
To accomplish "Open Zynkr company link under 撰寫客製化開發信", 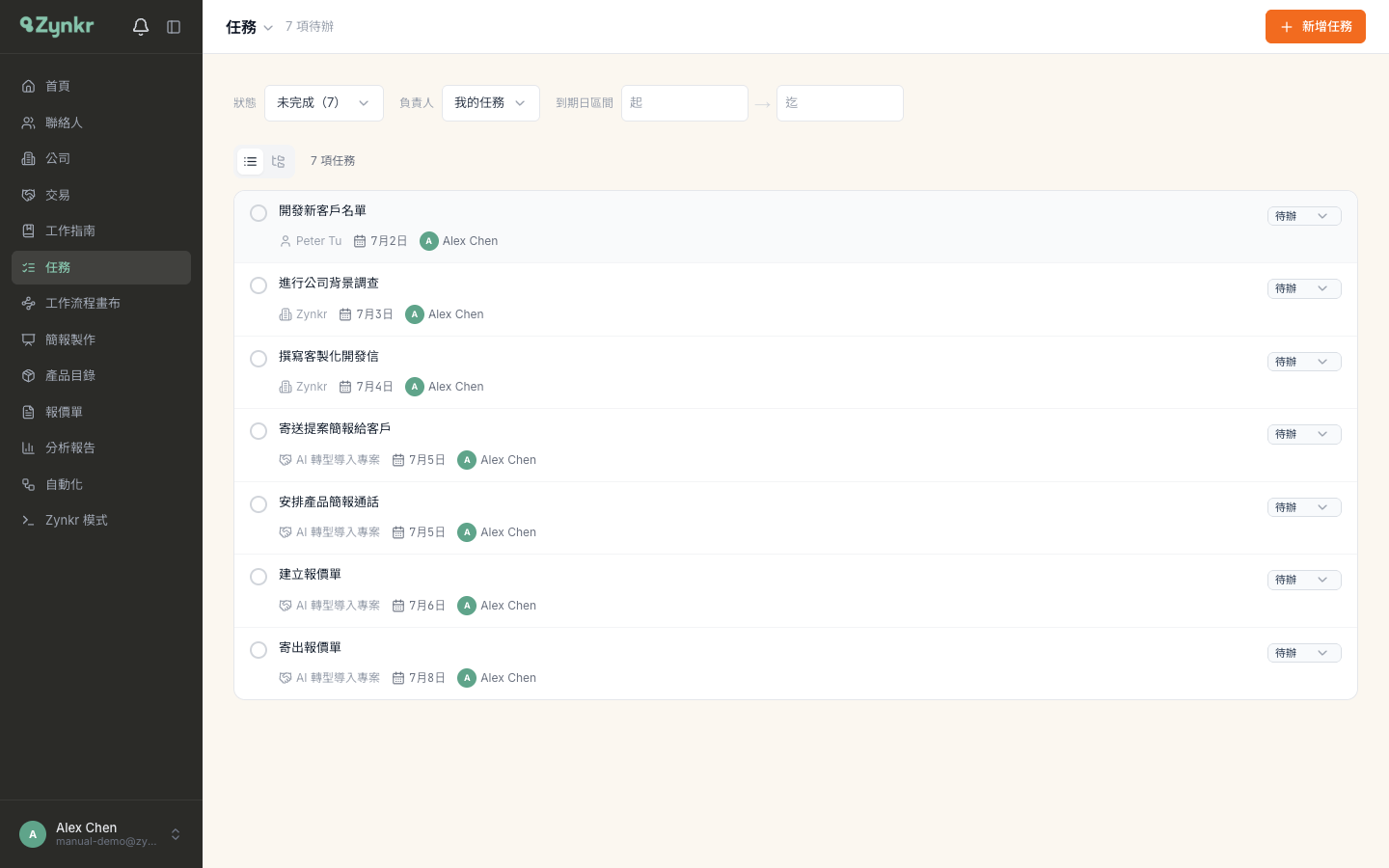I will 303,387.
